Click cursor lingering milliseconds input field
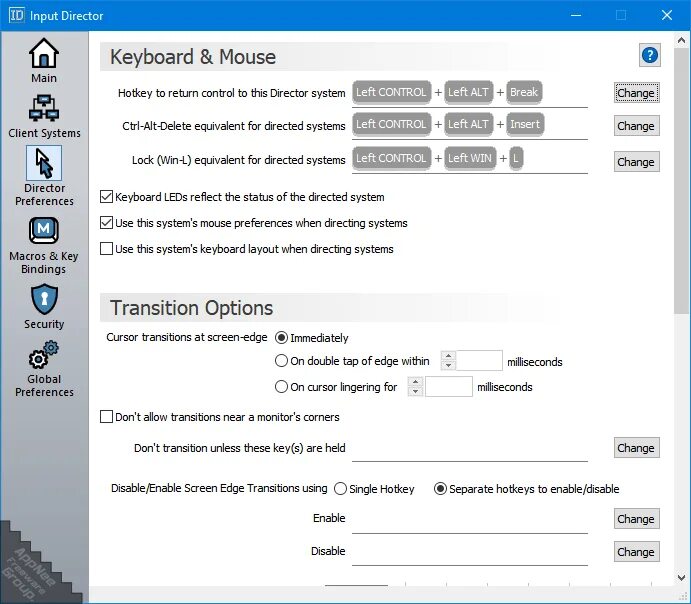The height and width of the screenshot is (604, 691). (448, 386)
